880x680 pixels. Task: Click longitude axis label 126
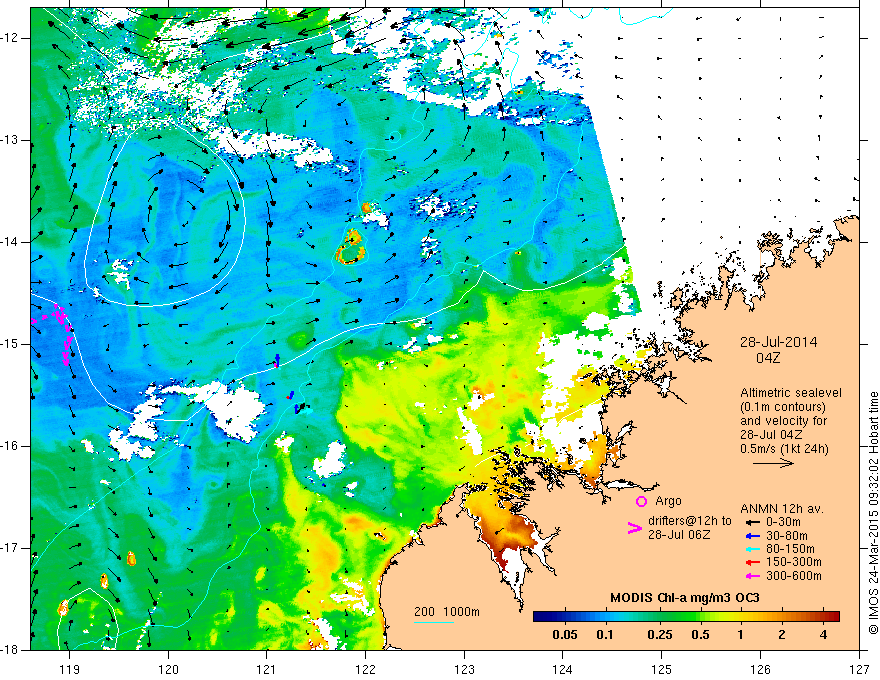tap(760, 670)
